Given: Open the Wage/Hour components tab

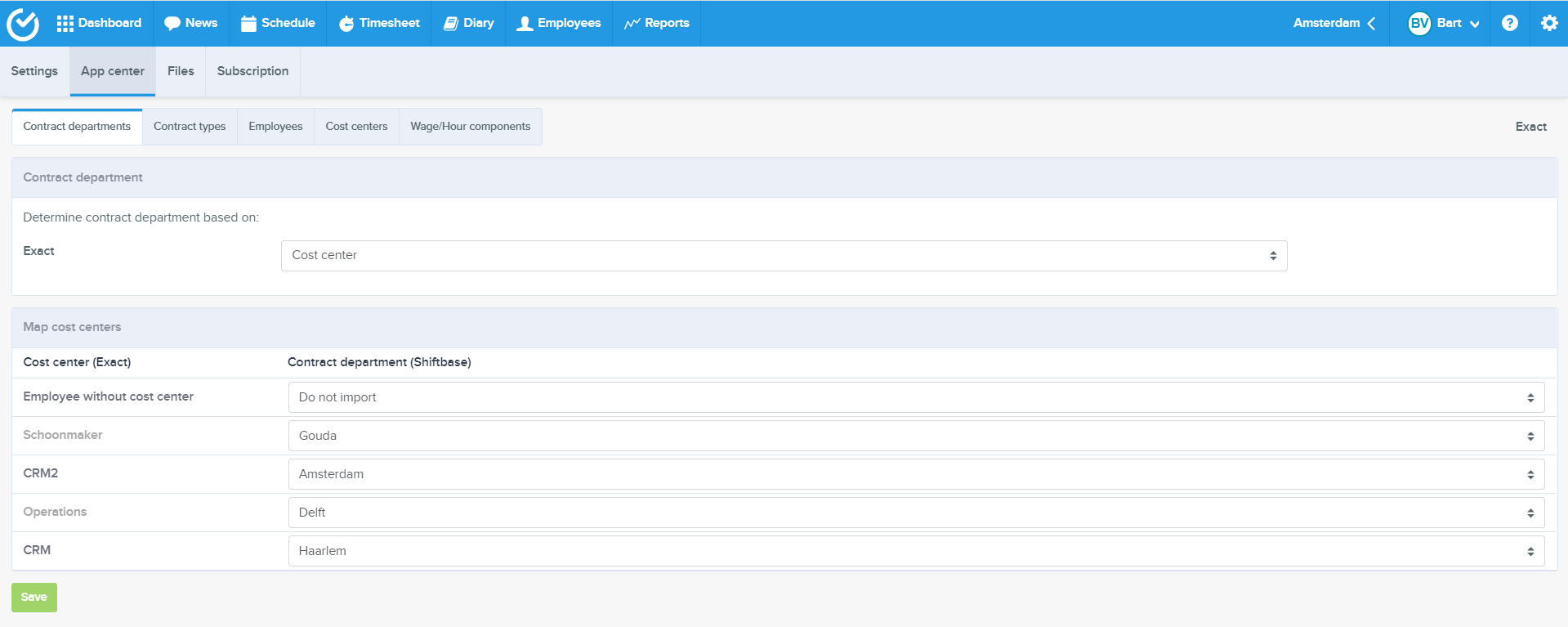Looking at the screenshot, I should click(x=470, y=127).
